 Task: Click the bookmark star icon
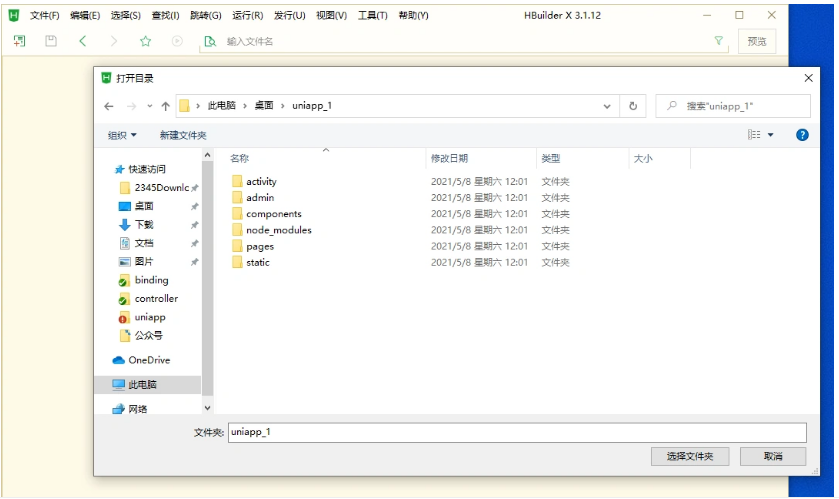pos(145,41)
